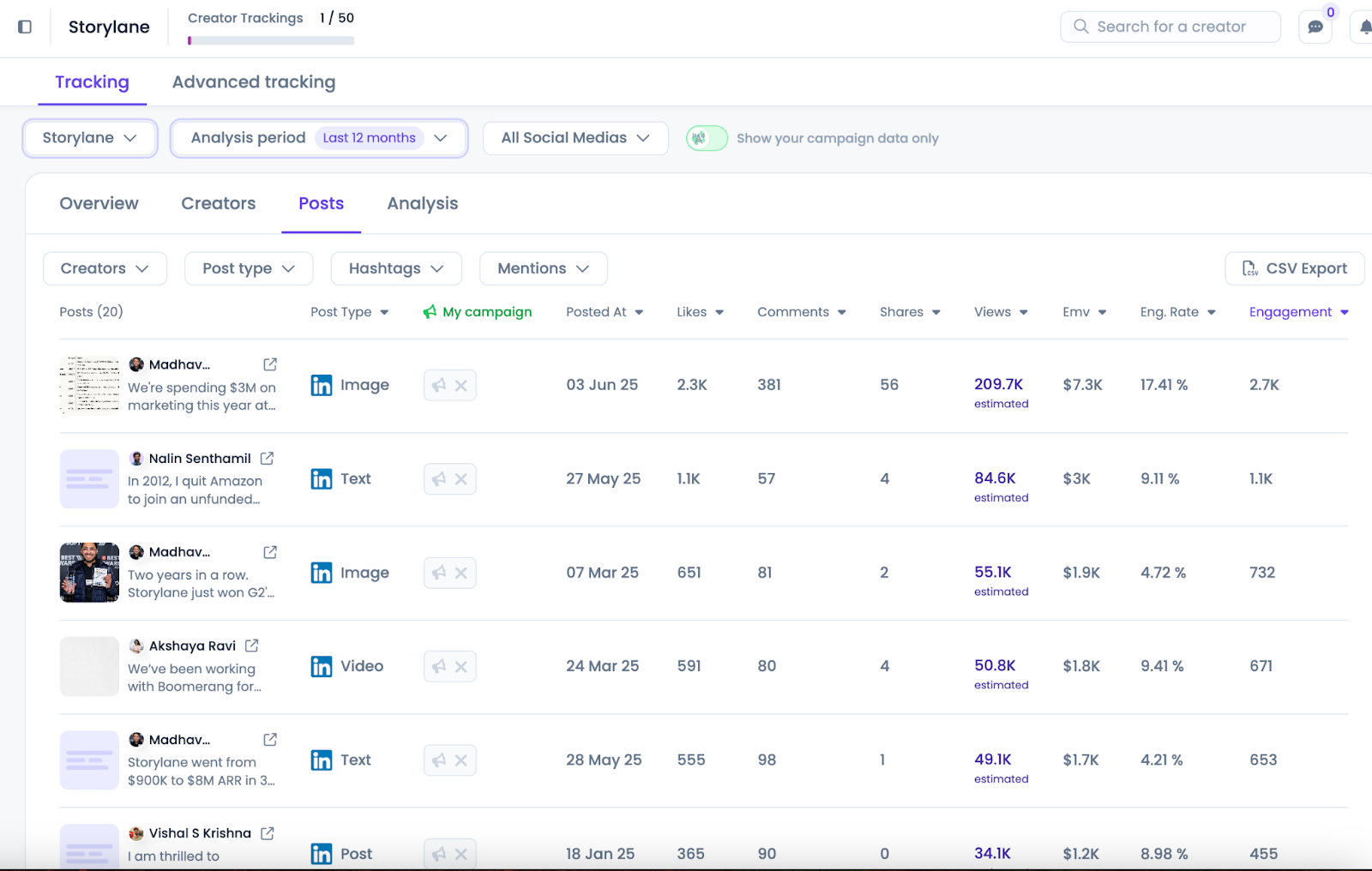
Task: Open the All Social Medias dropdown
Action: [575, 138]
